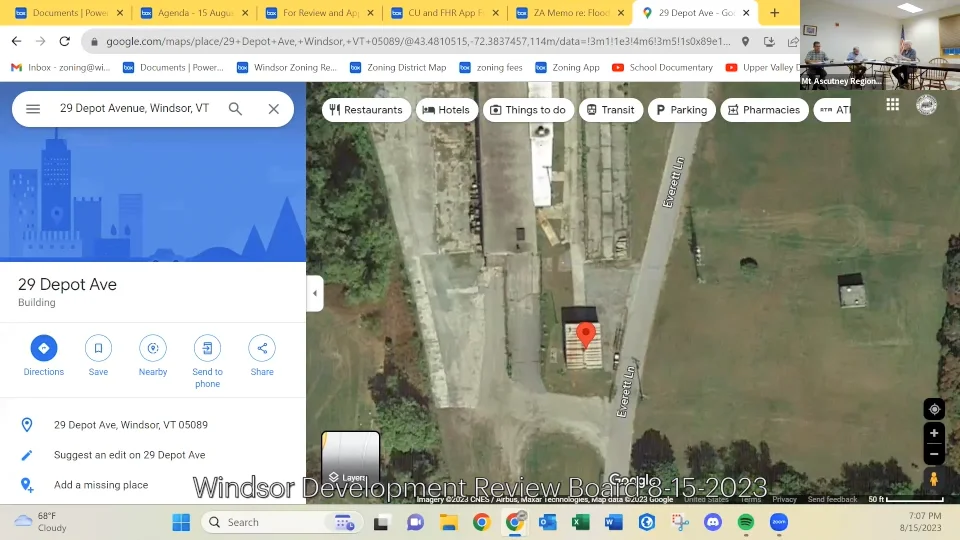This screenshot has height=540, width=960.
Task: Open the Google Maps hamburger menu
Action: (33, 109)
